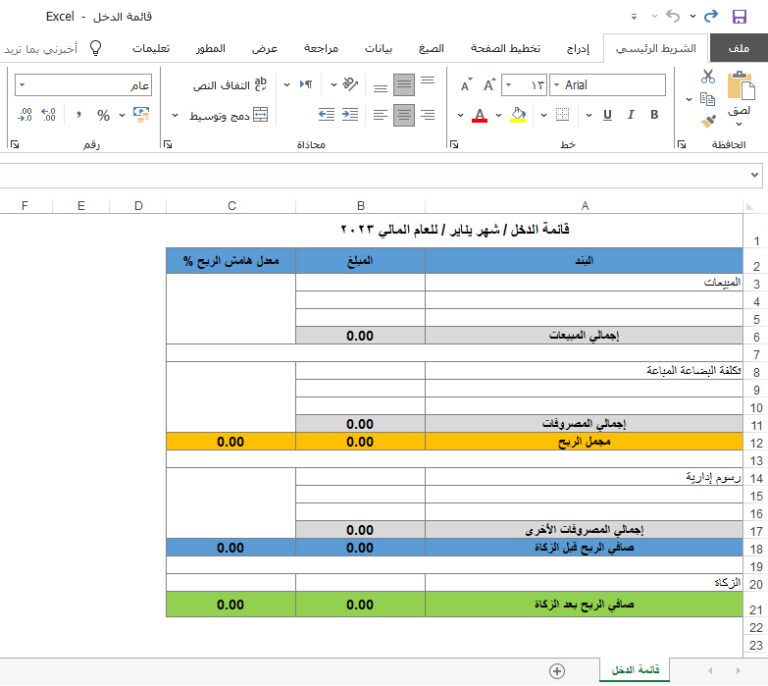Click the Accounting number format icon
The image size is (768, 686).
(x=141, y=115)
